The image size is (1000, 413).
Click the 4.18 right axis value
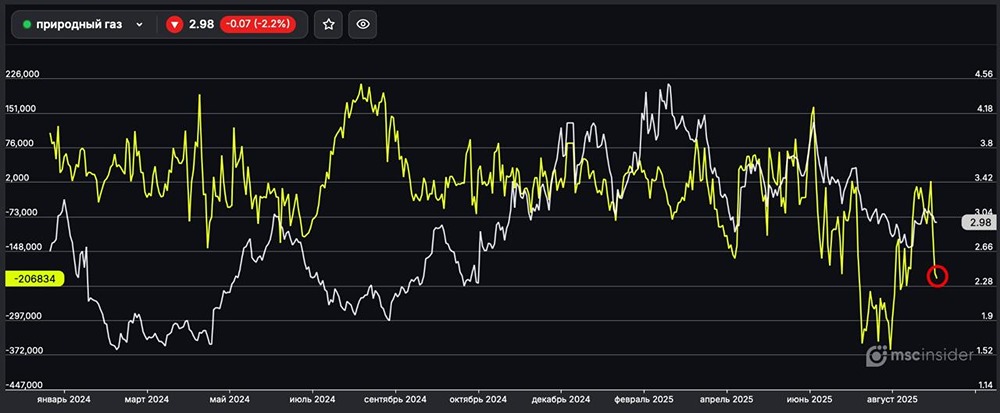pyautogui.click(x=984, y=109)
